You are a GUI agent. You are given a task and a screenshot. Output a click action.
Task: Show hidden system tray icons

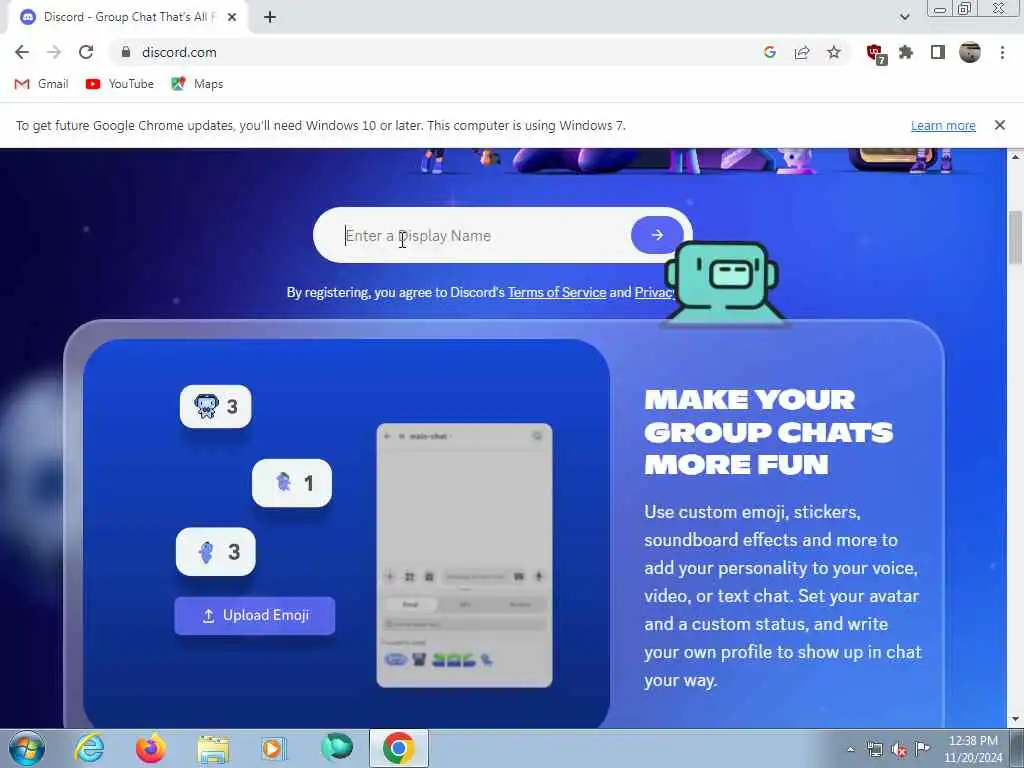tap(850, 750)
